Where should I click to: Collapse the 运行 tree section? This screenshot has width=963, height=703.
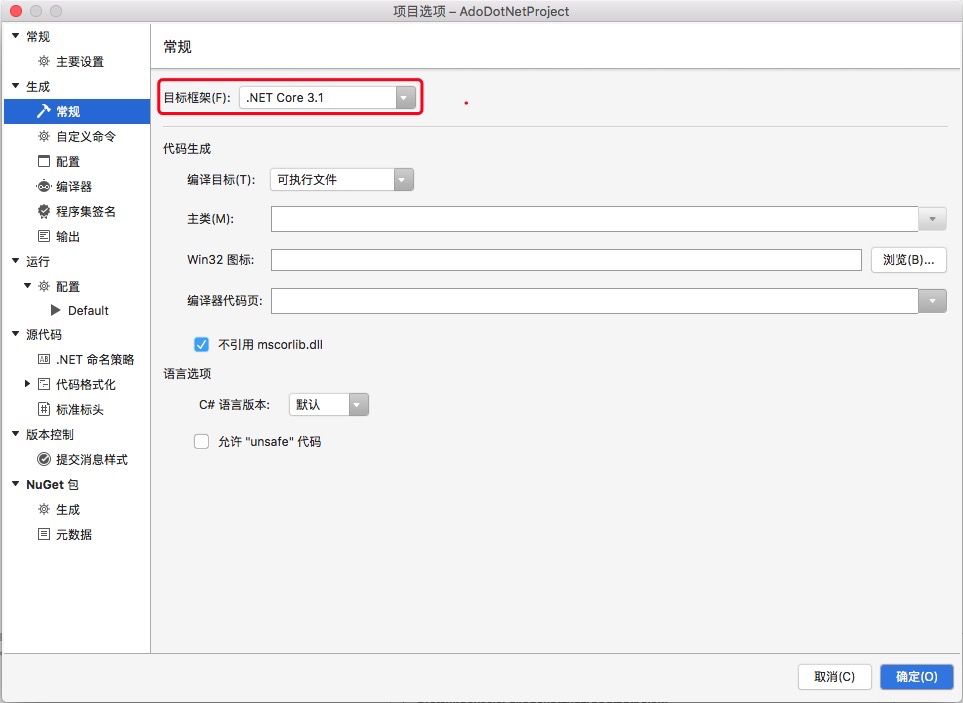(15, 261)
